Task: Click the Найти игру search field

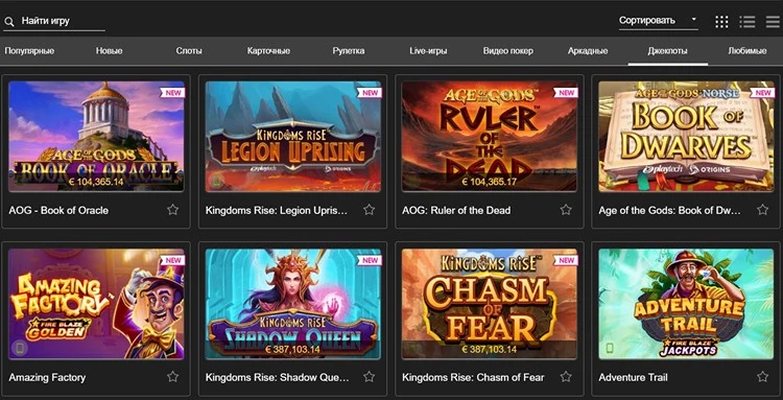Action: [60, 21]
